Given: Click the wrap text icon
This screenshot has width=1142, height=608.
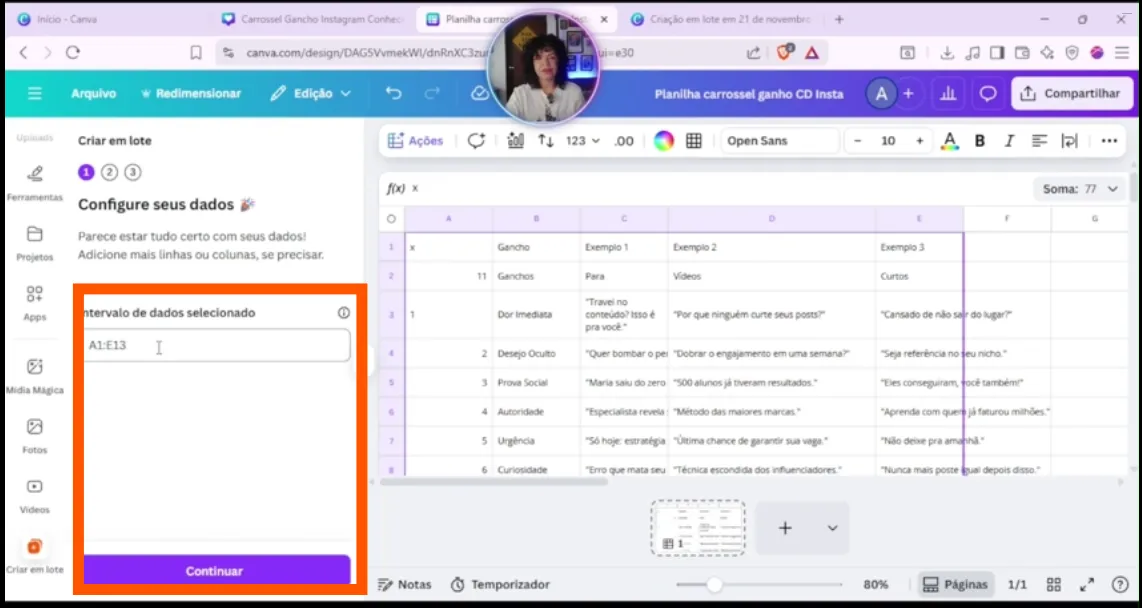Looking at the screenshot, I should click(x=1069, y=141).
